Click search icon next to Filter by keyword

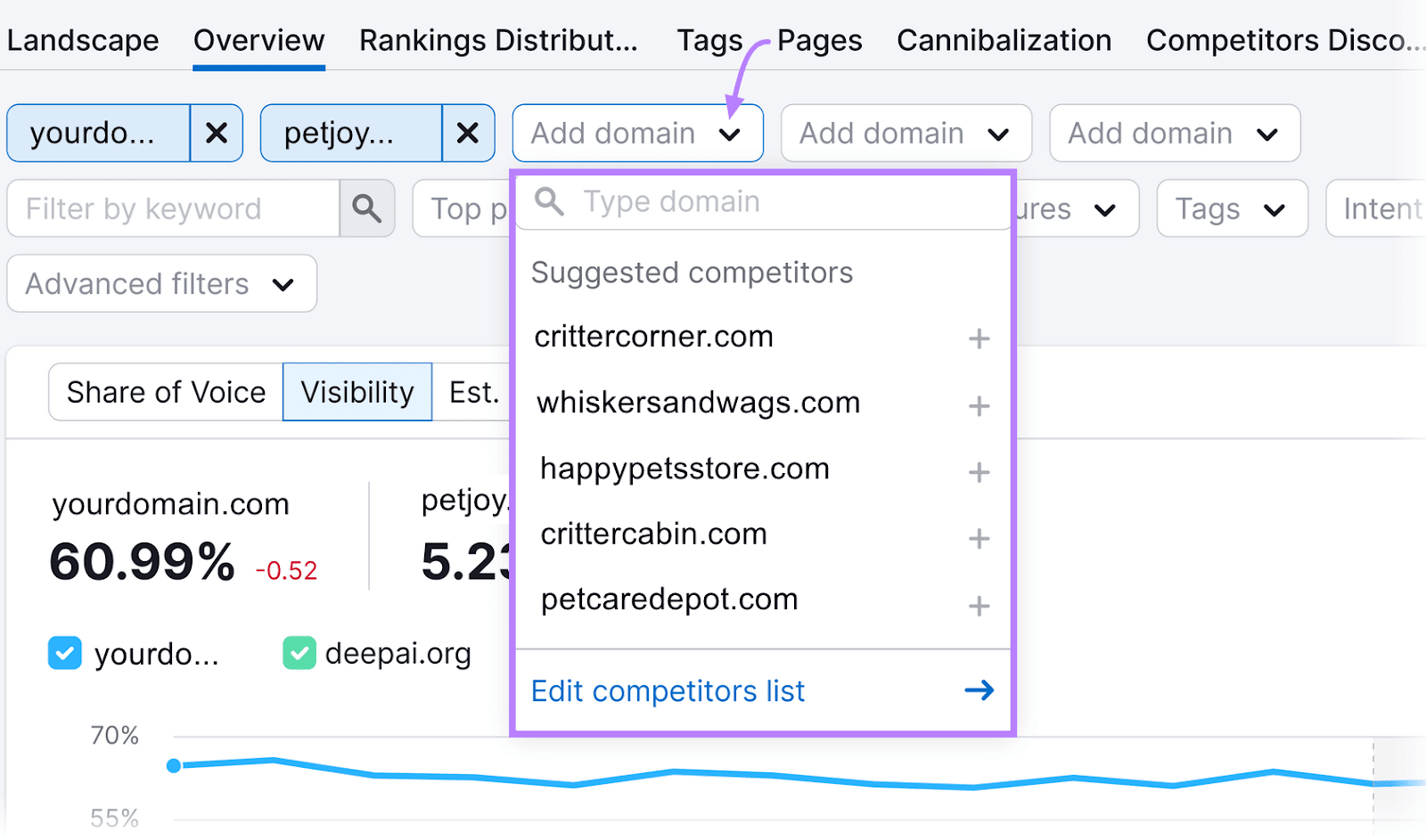(x=366, y=208)
